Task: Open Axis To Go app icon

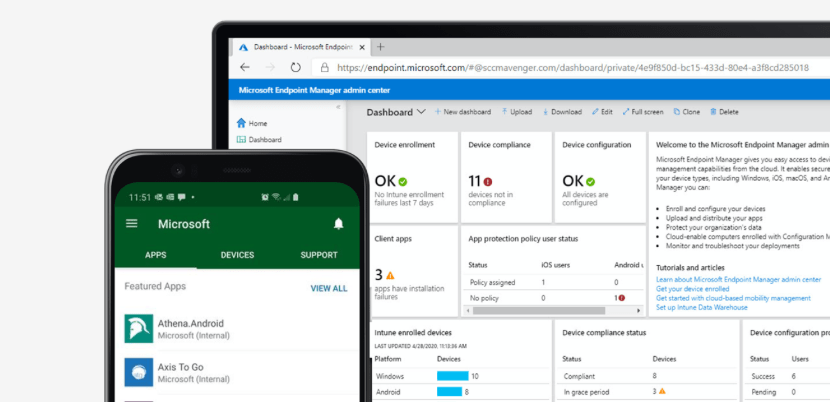Action: (139, 372)
